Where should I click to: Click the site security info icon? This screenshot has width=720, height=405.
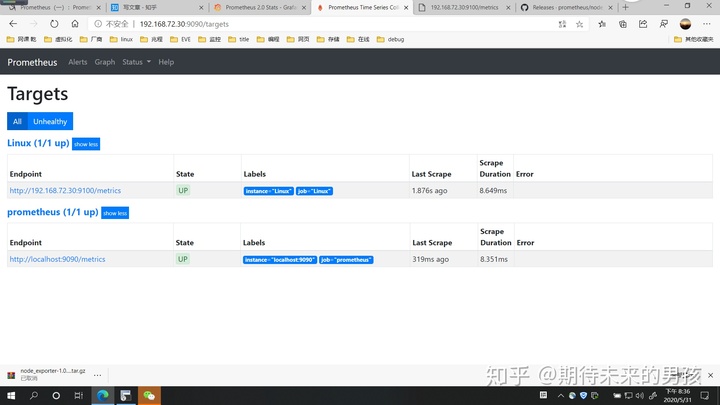(98, 24)
